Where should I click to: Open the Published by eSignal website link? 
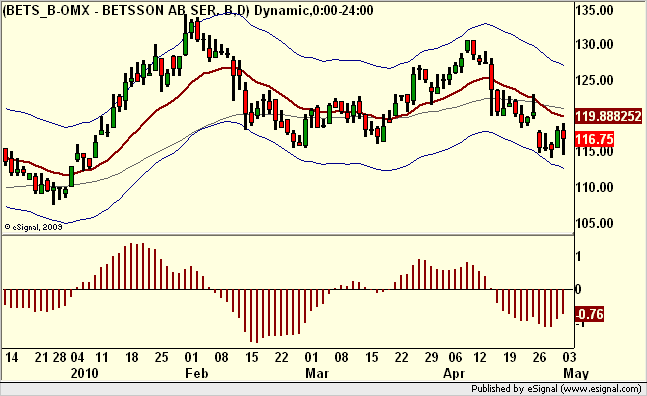click(x=556, y=389)
